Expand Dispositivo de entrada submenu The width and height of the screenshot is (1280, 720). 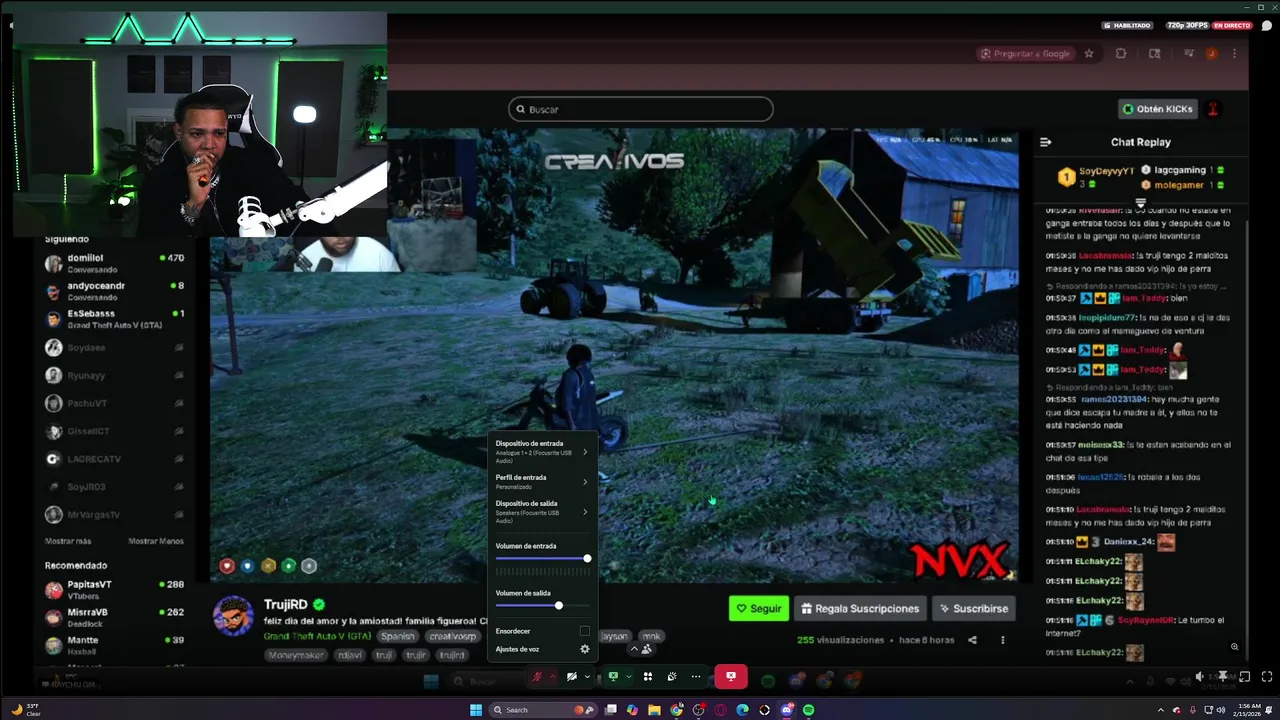(x=542, y=452)
